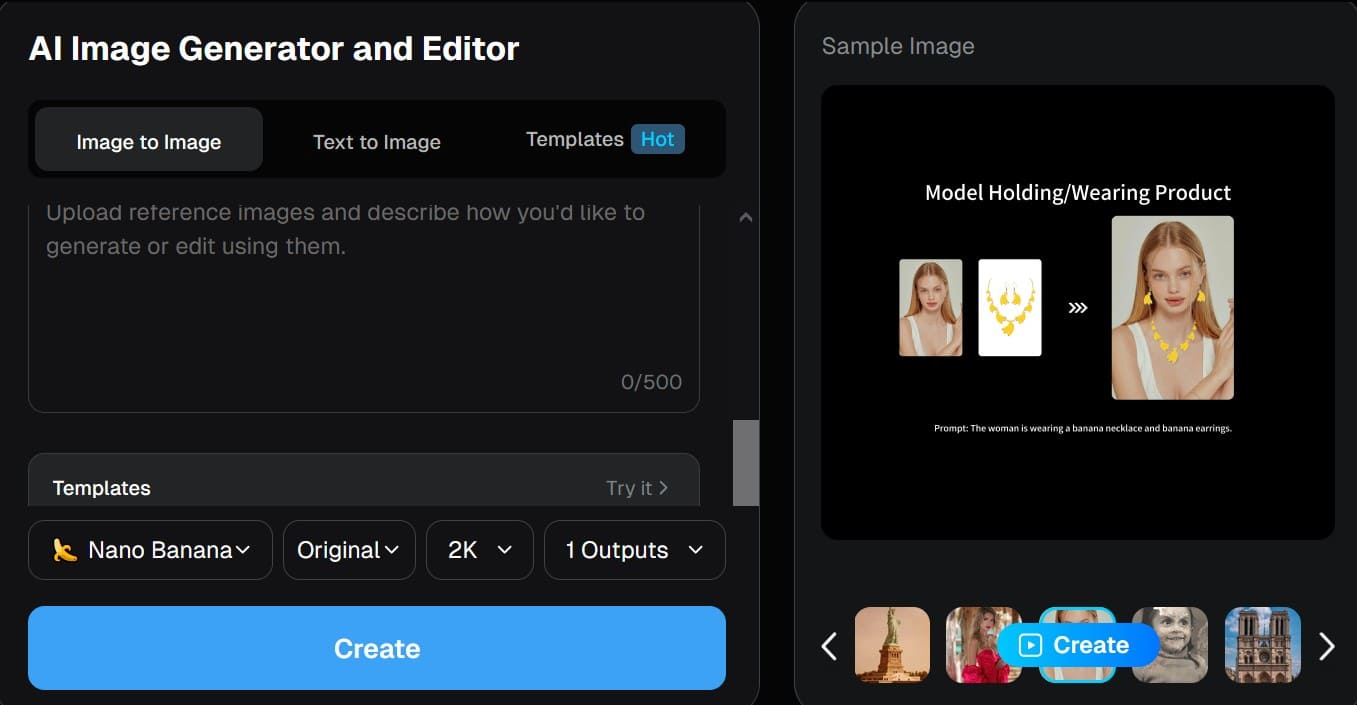Click the Hot badge beside Templates
This screenshot has height=705, width=1357.
click(657, 139)
